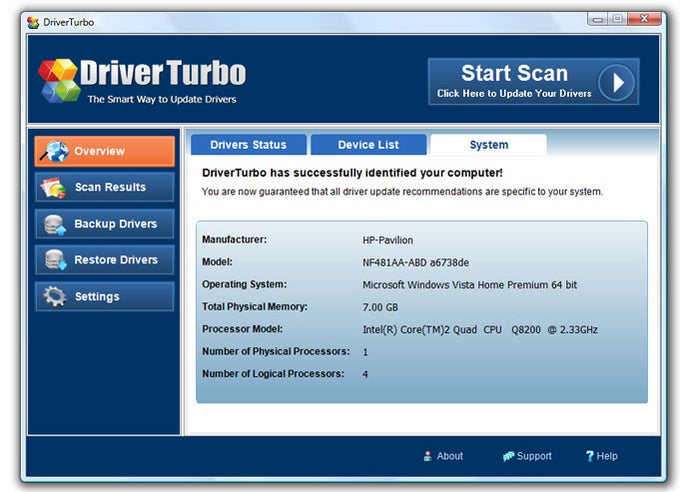680x492 pixels.
Task: Click the Settings gear icon
Action: (x=55, y=297)
